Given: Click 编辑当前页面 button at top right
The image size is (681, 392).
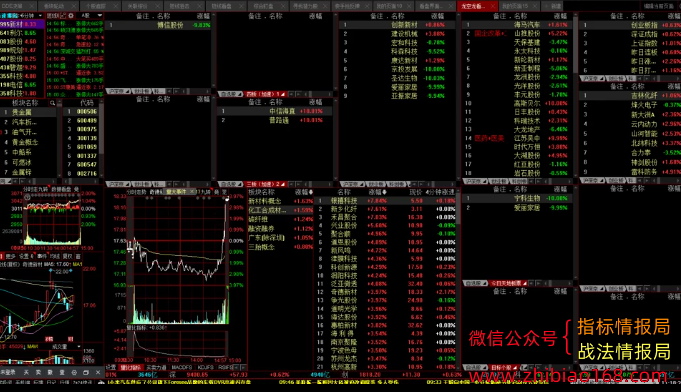Looking at the screenshot, I should (x=658, y=6).
